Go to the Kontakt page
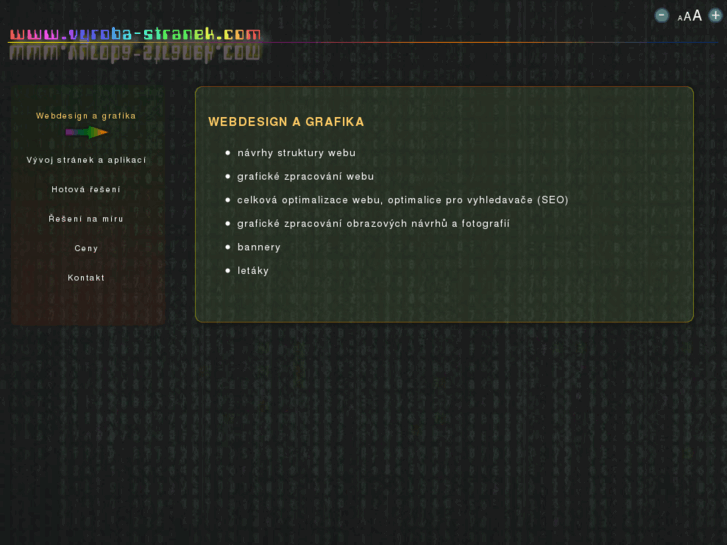Image resolution: width=727 pixels, height=545 pixels. click(86, 278)
